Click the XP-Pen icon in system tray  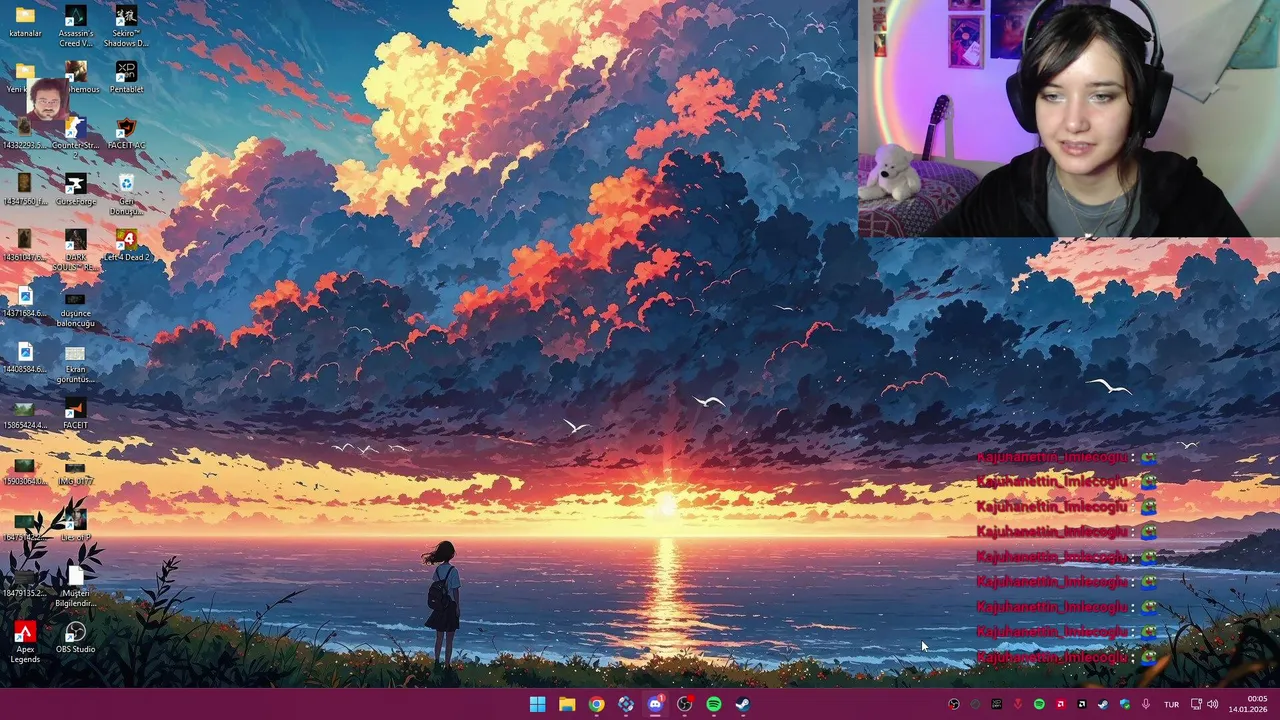tap(997, 704)
